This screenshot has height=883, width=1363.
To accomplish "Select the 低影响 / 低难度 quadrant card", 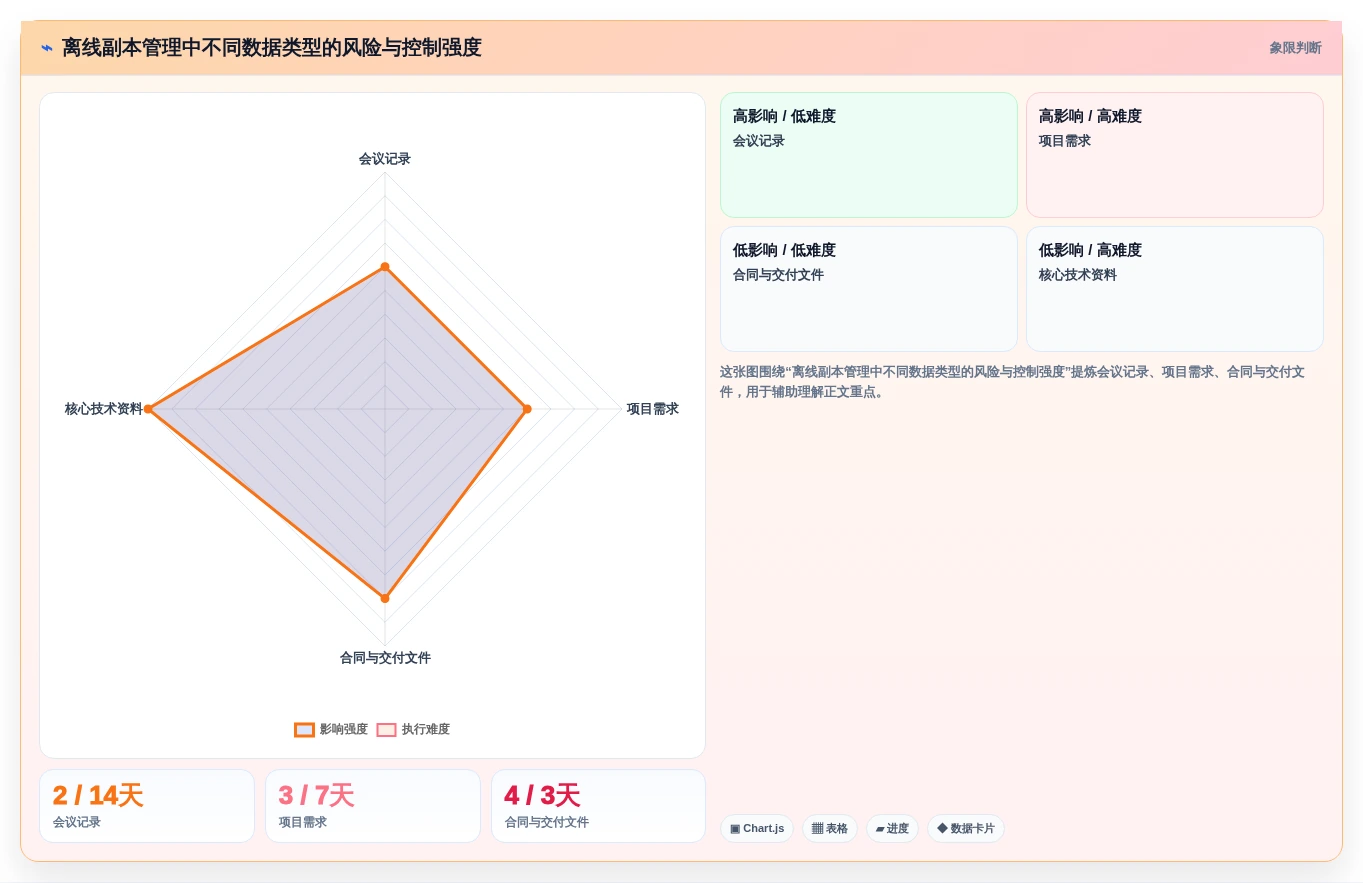I will coord(869,289).
